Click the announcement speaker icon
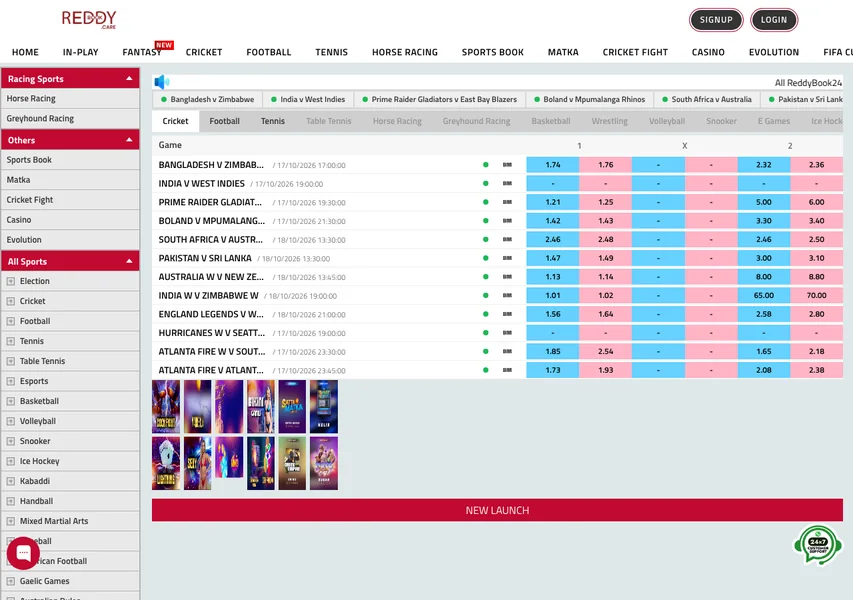853x600 pixels. [162, 82]
